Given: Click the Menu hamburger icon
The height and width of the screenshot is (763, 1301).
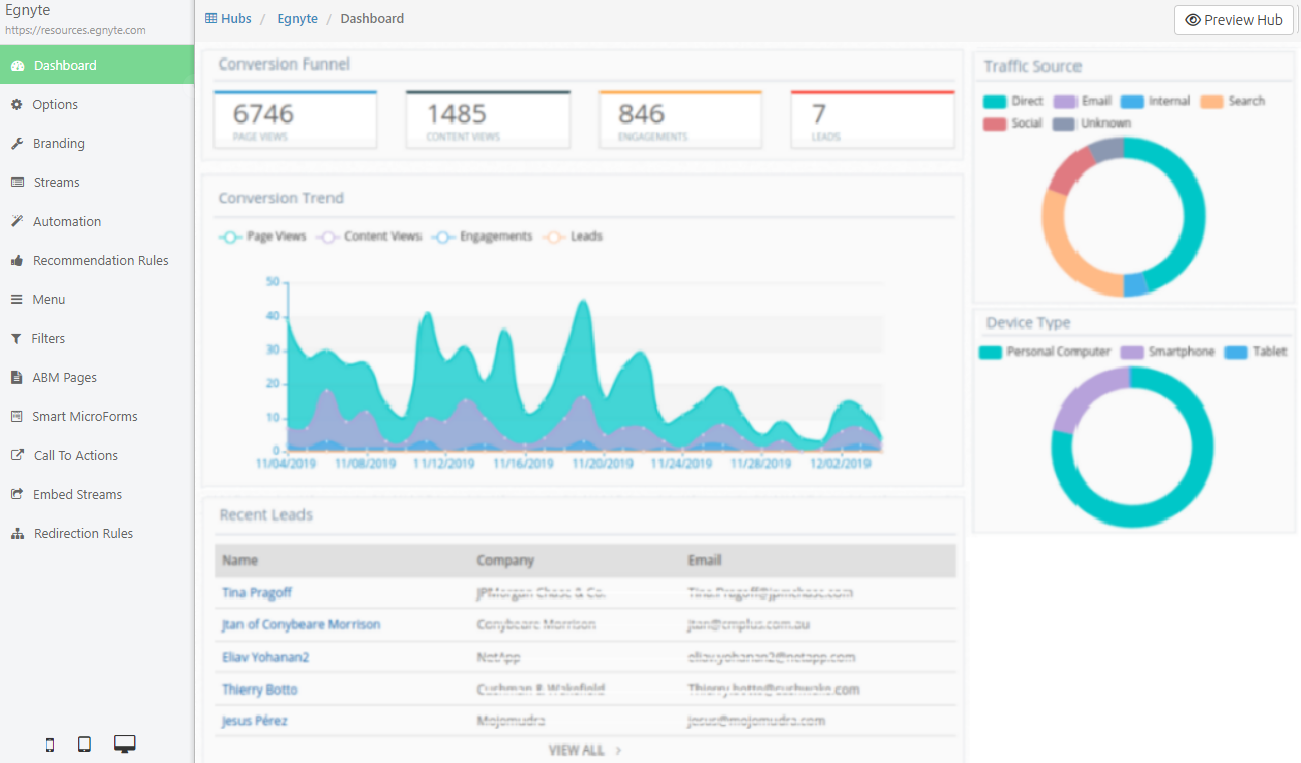Looking at the screenshot, I should click(x=16, y=300).
